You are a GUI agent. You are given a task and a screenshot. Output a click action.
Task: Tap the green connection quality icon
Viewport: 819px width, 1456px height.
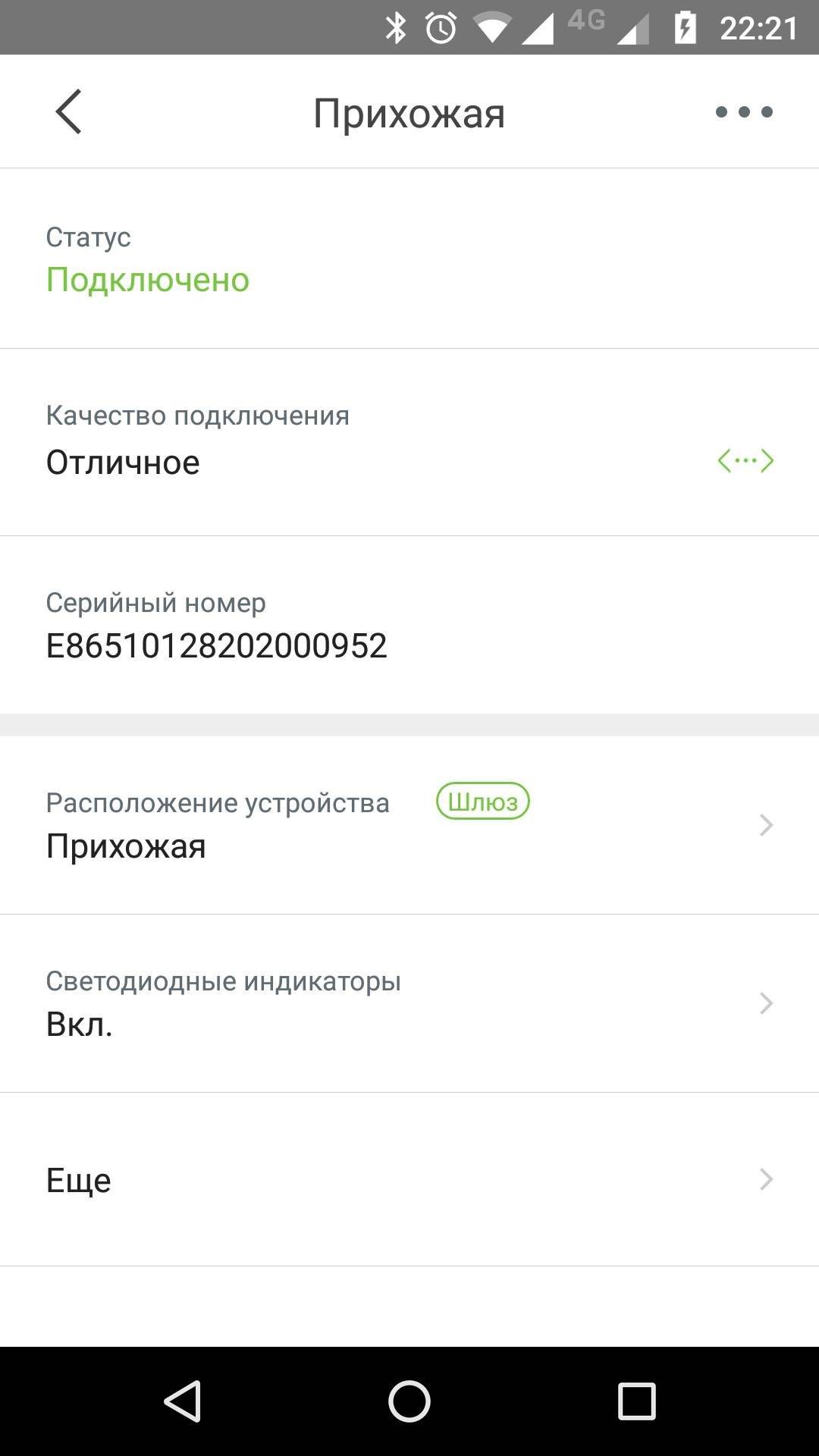[x=745, y=460]
